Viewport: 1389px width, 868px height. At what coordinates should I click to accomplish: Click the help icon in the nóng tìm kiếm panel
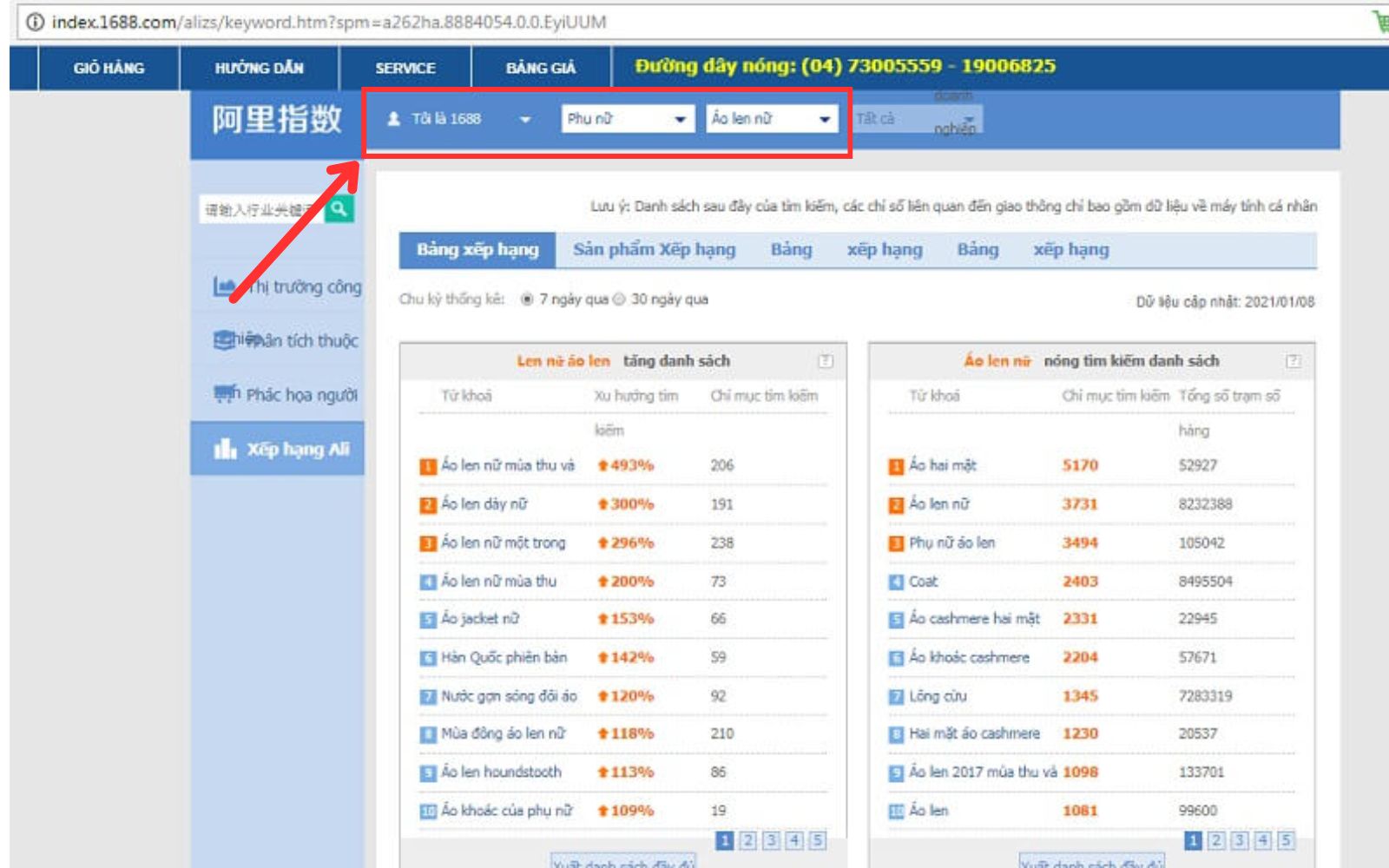[x=1294, y=361]
